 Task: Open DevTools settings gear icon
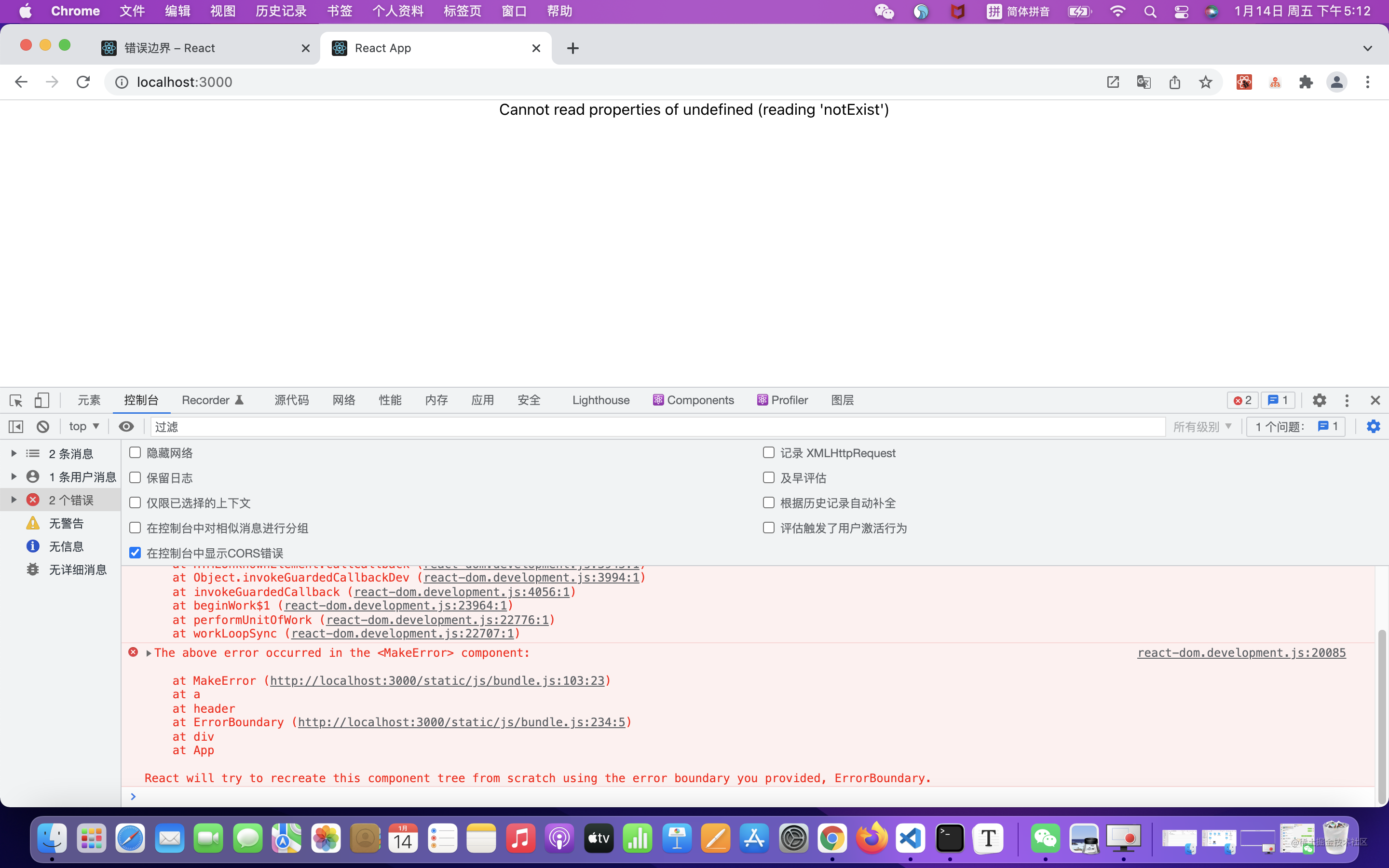[1319, 400]
